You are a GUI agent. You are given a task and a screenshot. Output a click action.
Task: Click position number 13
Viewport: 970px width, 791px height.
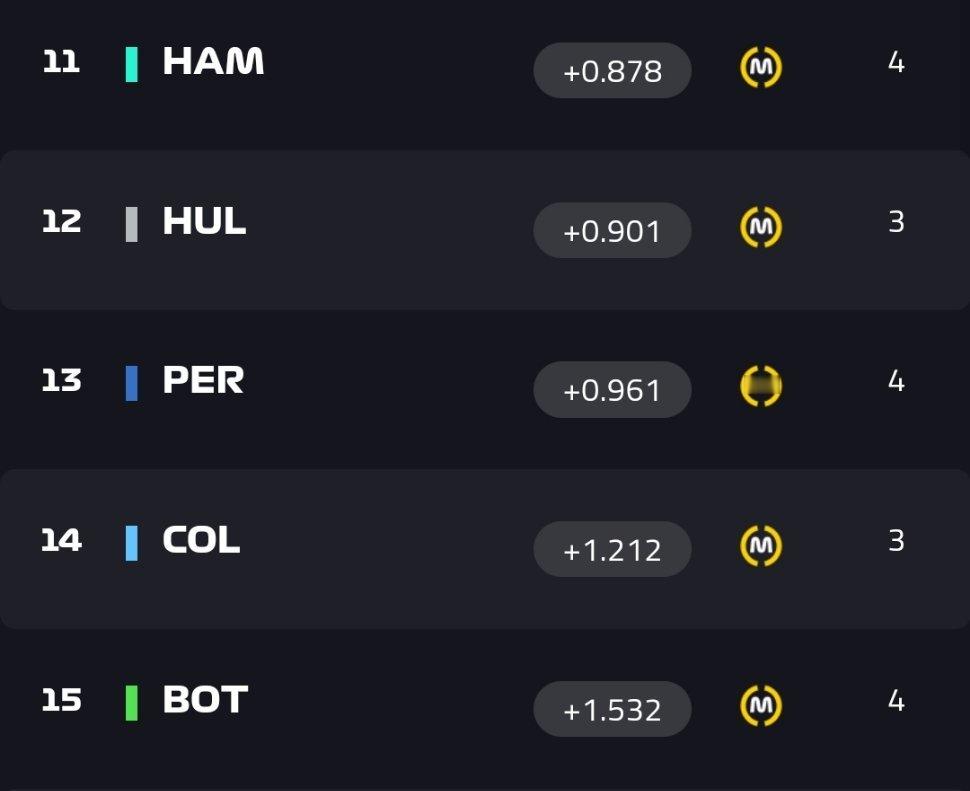click(61, 380)
